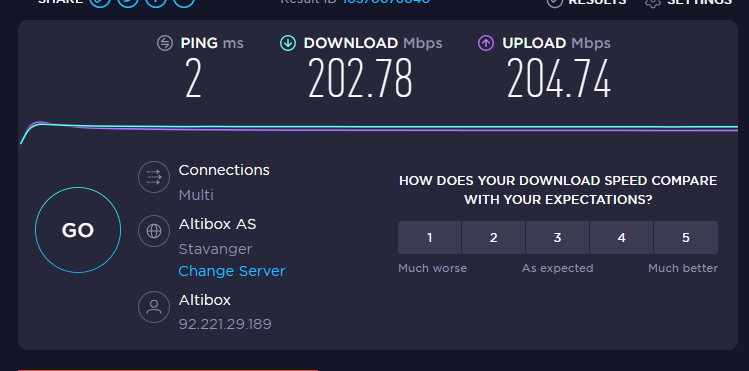Click the first share icon

click(x=100, y=1)
